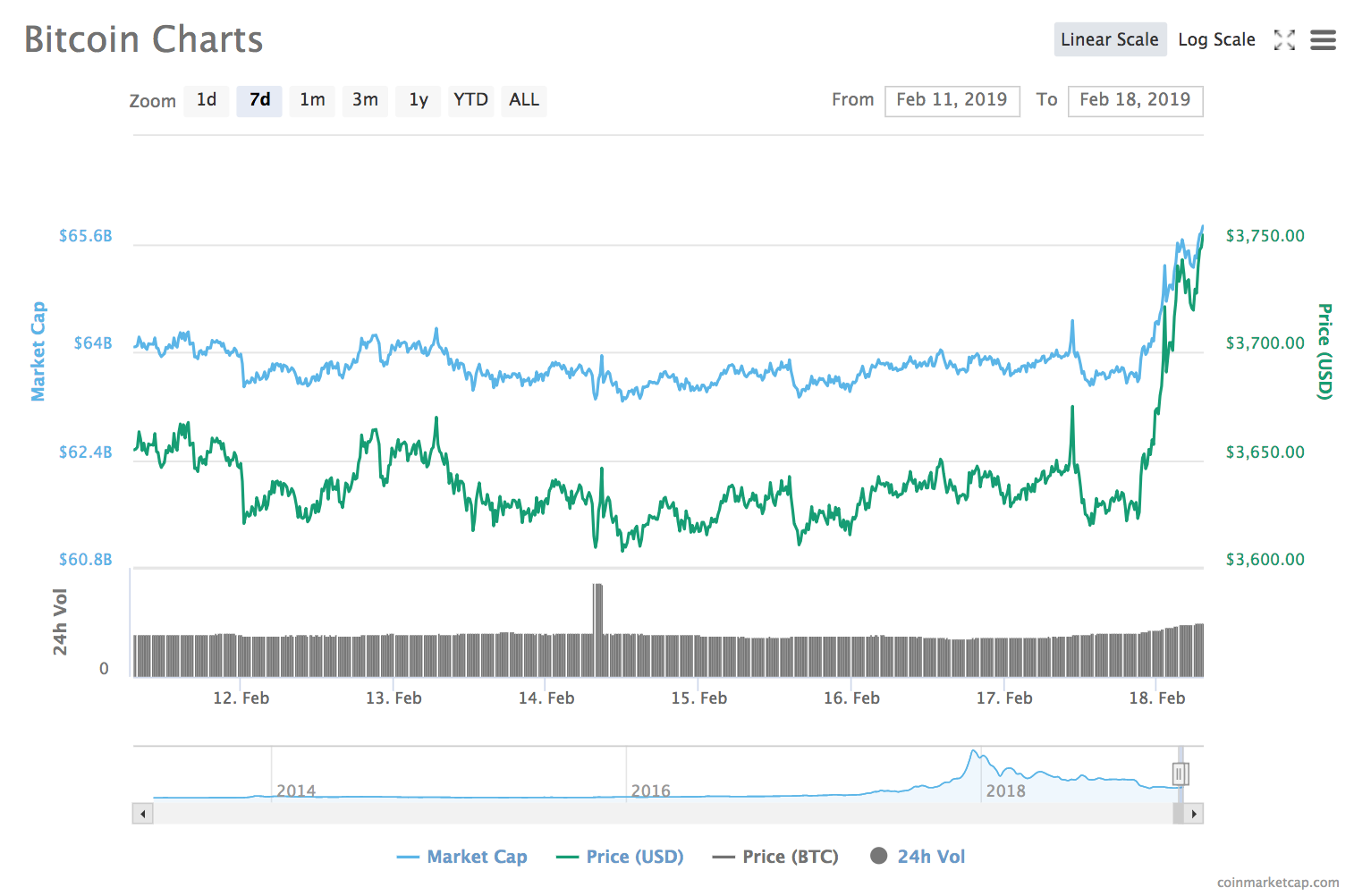Click the navigator right arrow
1354x896 pixels.
pyautogui.click(x=1195, y=814)
